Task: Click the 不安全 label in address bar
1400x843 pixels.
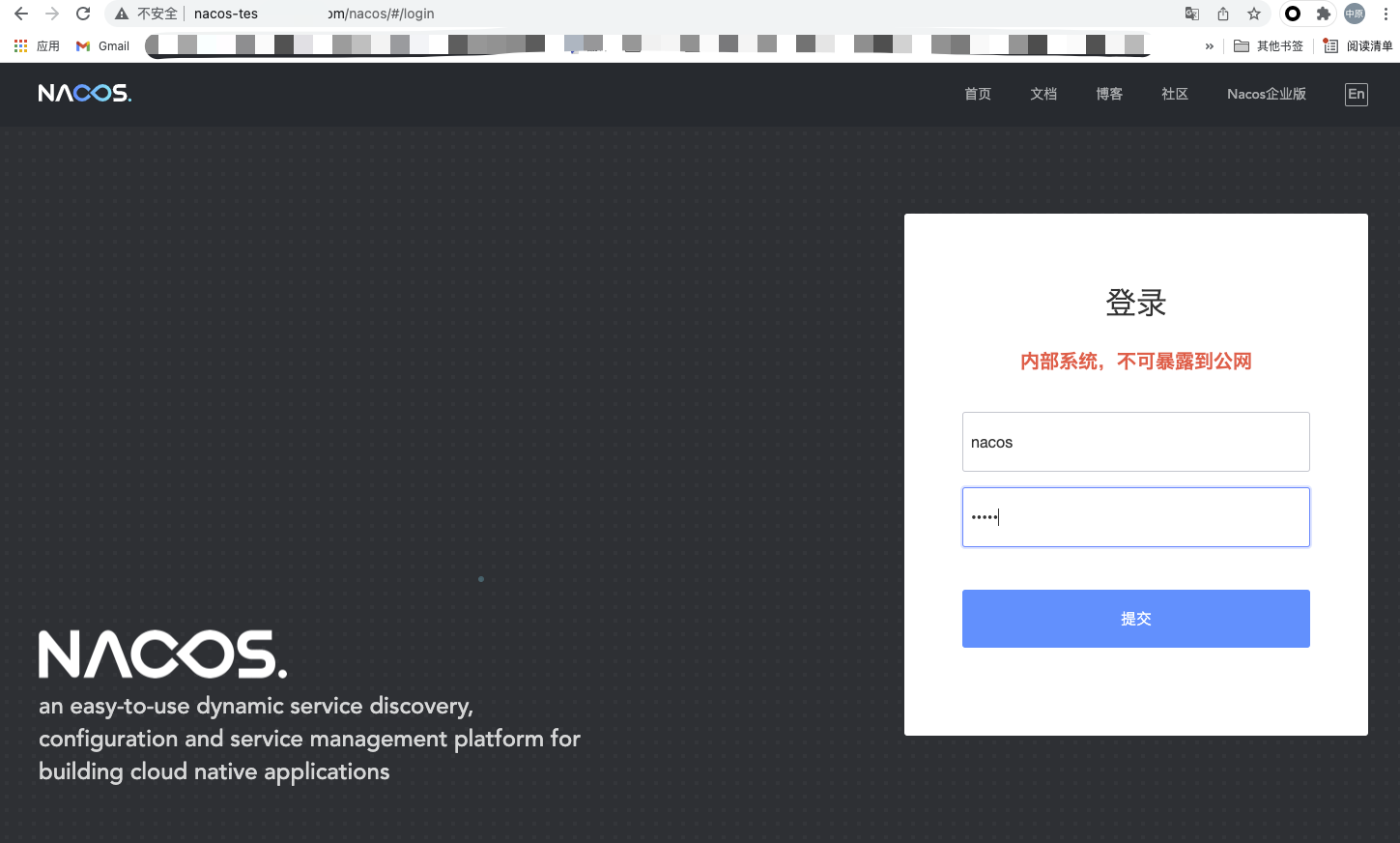Action: (157, 14)
